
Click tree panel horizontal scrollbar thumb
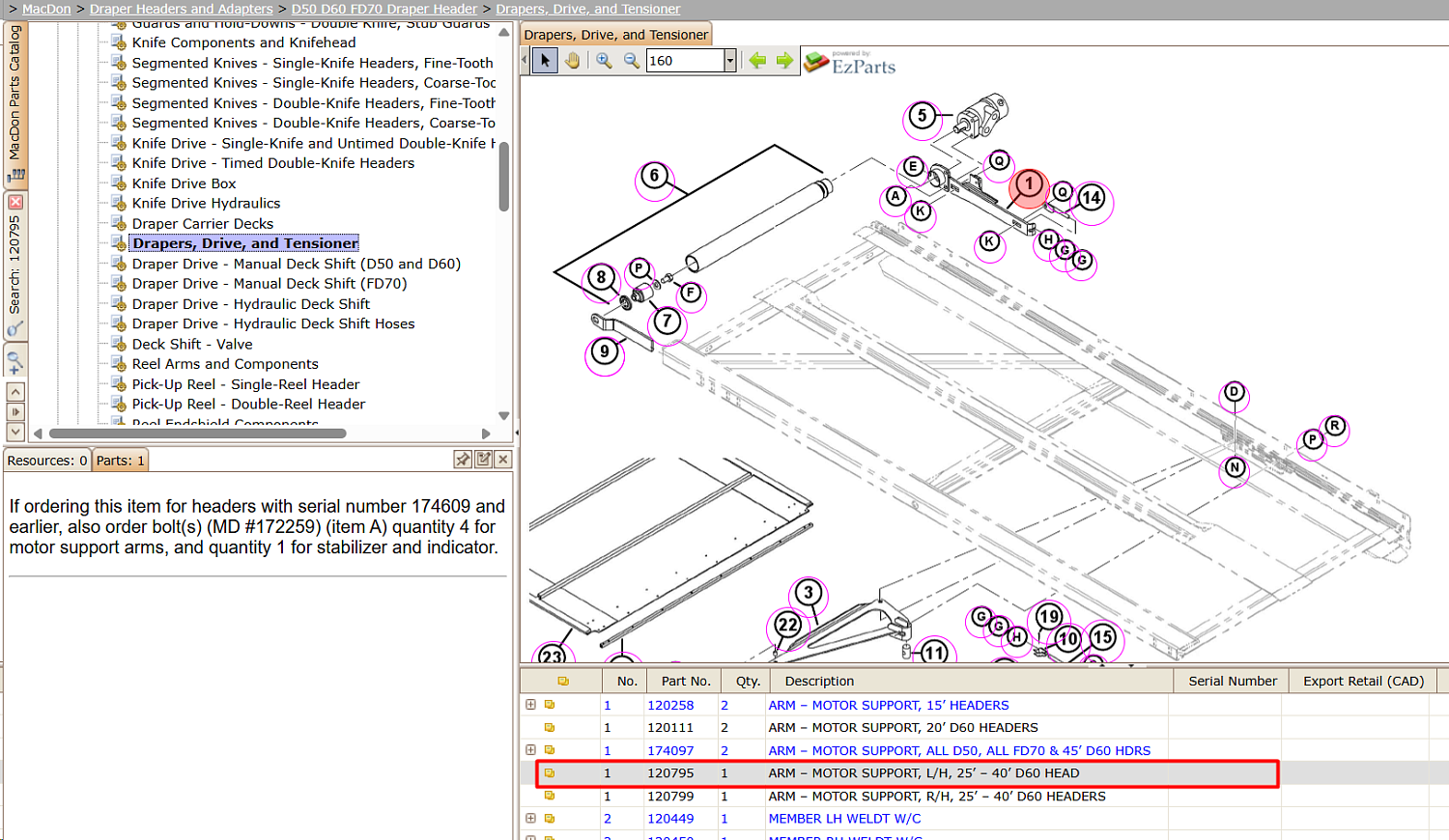coord(197,434)
